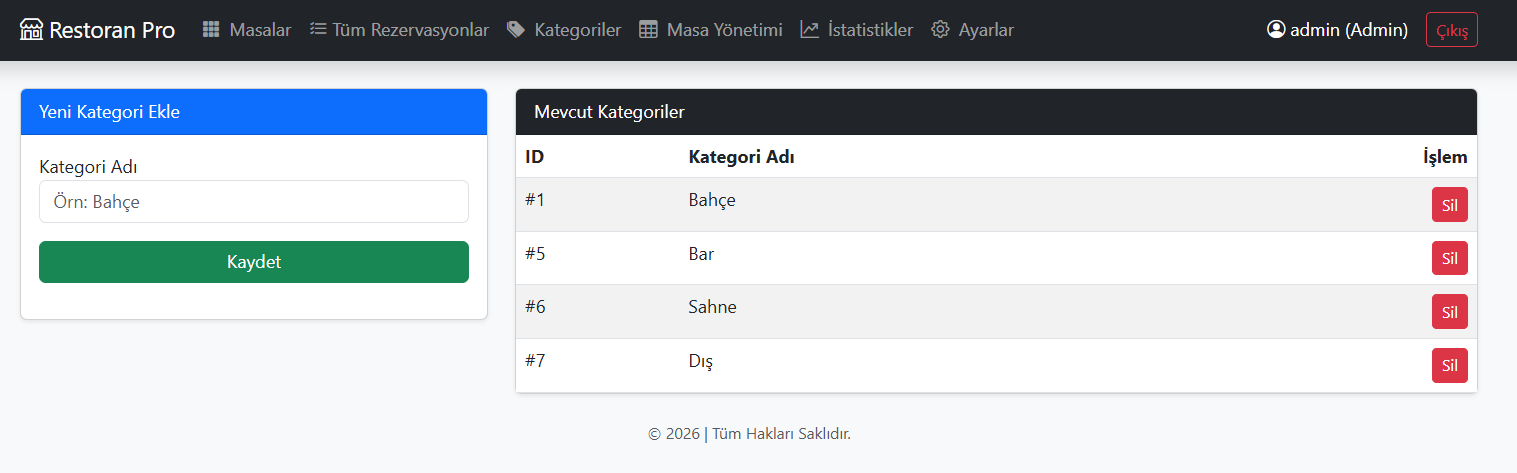1517x473 pixels.
Task: Click the Masa Yönetimi table icon
Action: 648,30
